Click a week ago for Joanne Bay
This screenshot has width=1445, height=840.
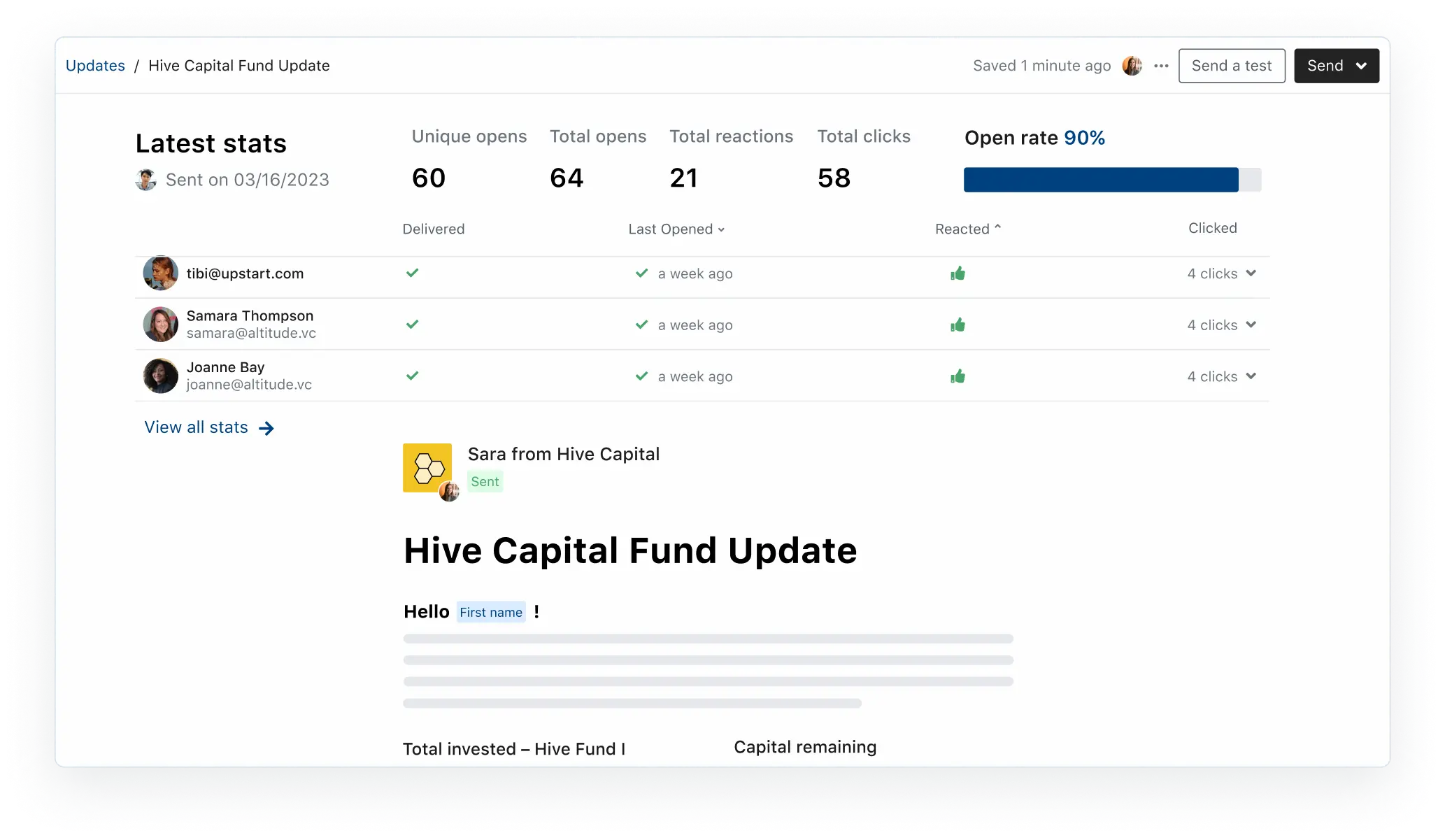click(695, 376)
